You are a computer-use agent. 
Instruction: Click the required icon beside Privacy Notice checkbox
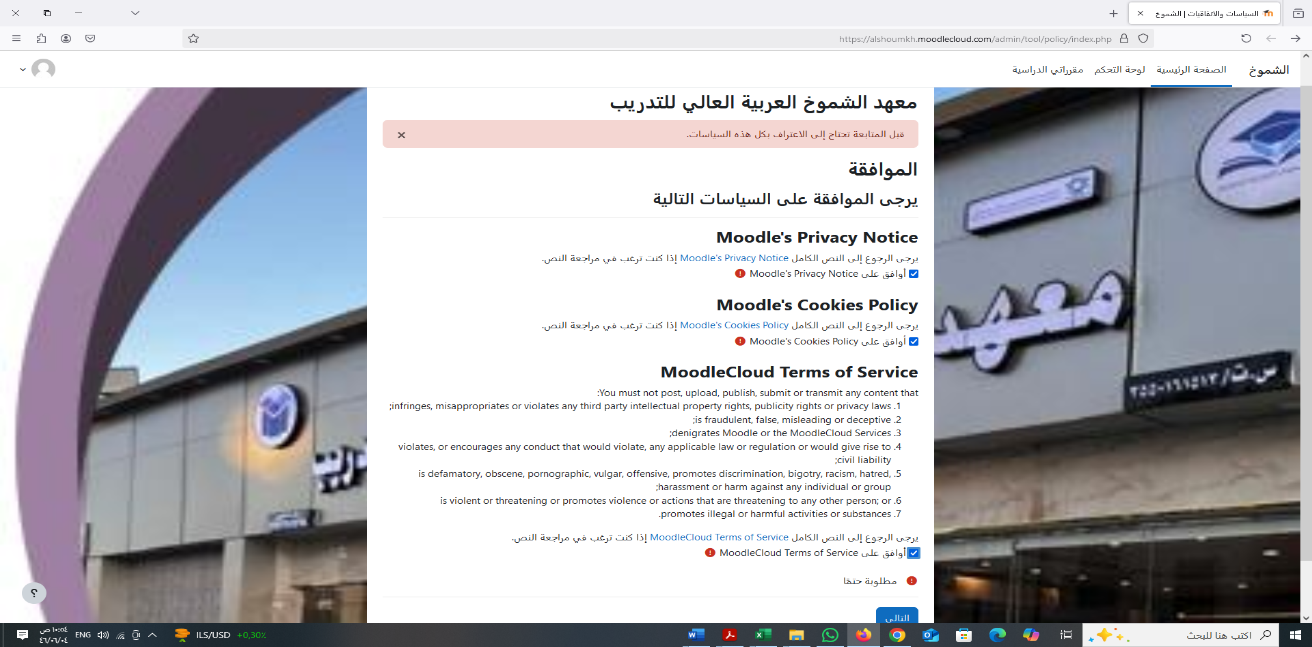coord(740,273)
